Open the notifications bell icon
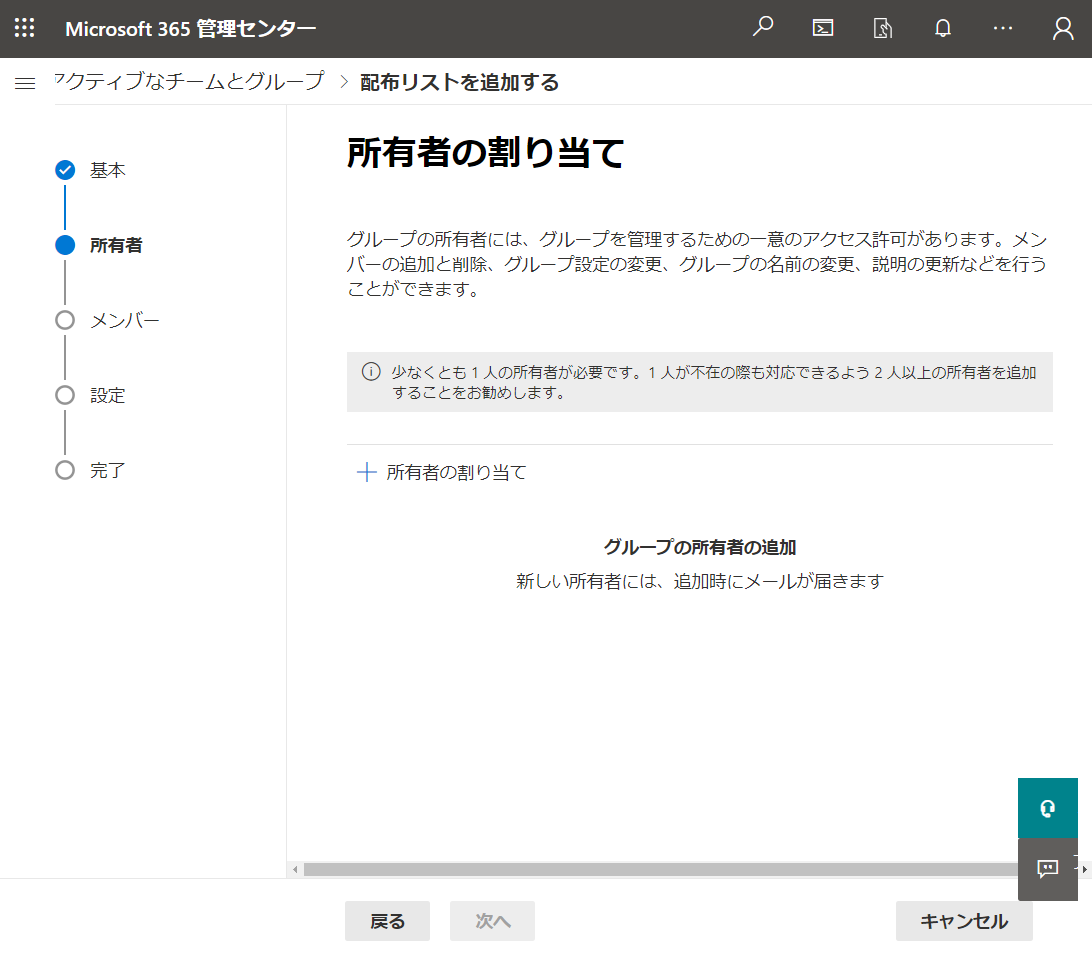Viewport: 1092px width, 957px height. pyautogui.click(x=942, y=28)
